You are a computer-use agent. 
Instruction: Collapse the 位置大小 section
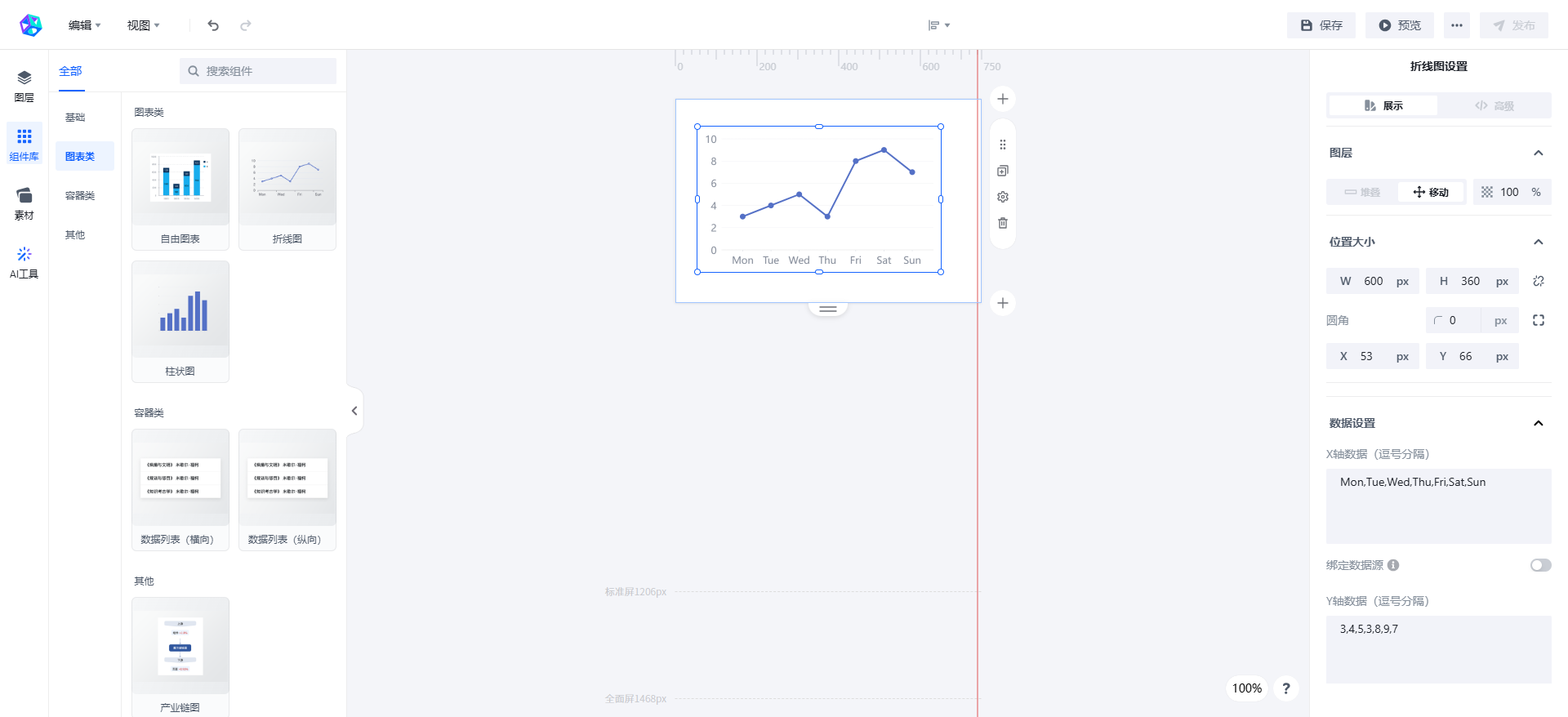(1539, 242)
